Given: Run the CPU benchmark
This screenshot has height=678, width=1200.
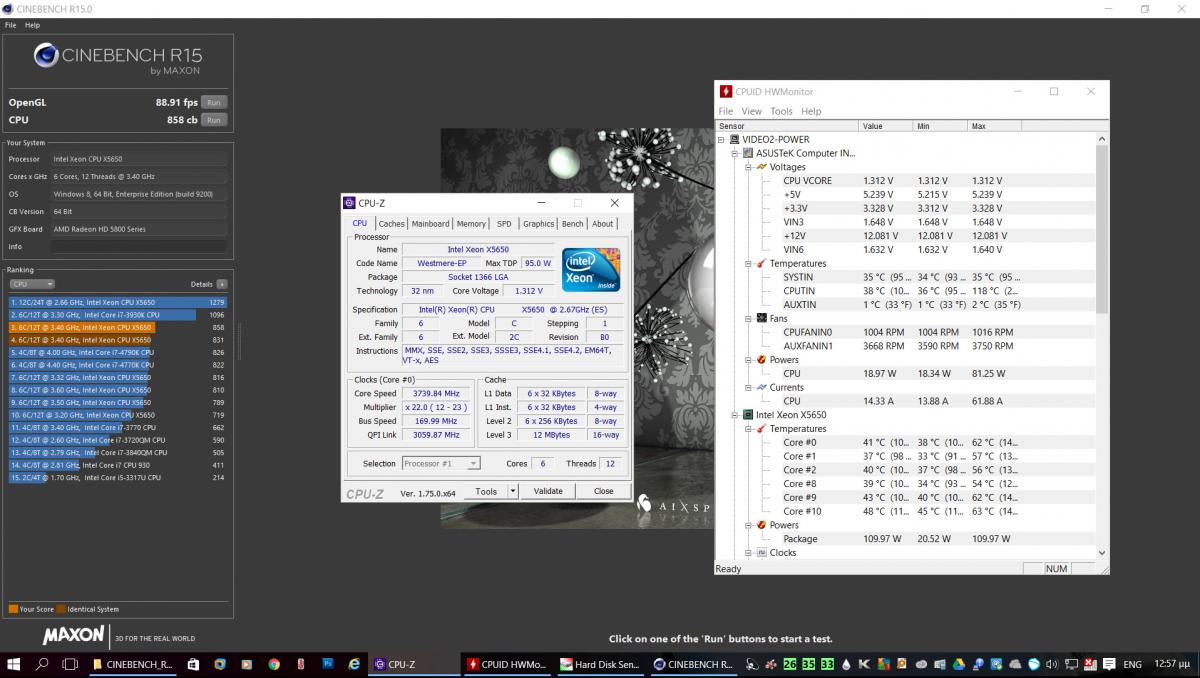Looking at the screenshot, I should coord(213,120).
